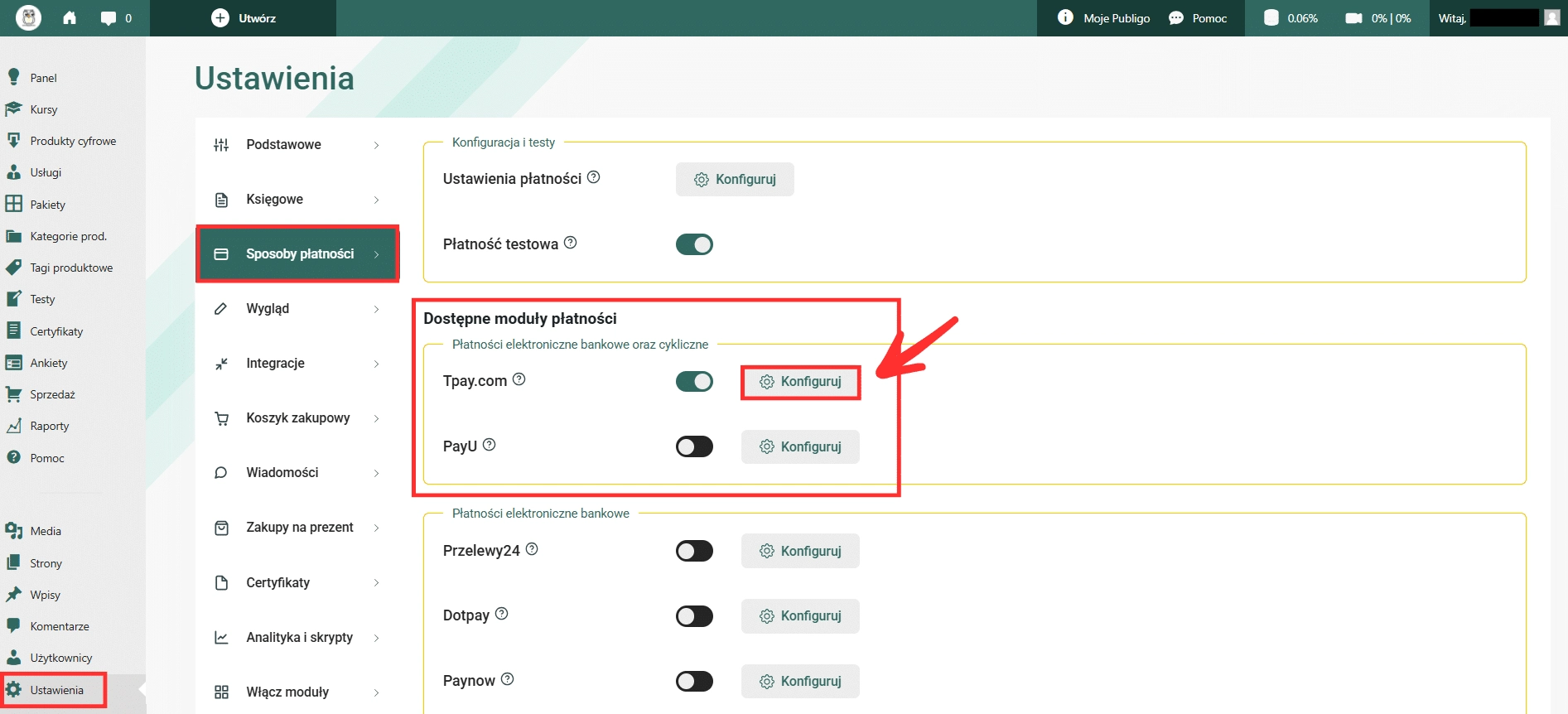Screen dimensions: 1568x714
Task: Click the Pakiety grid icon in sidebar
Action: coord(13,204)
